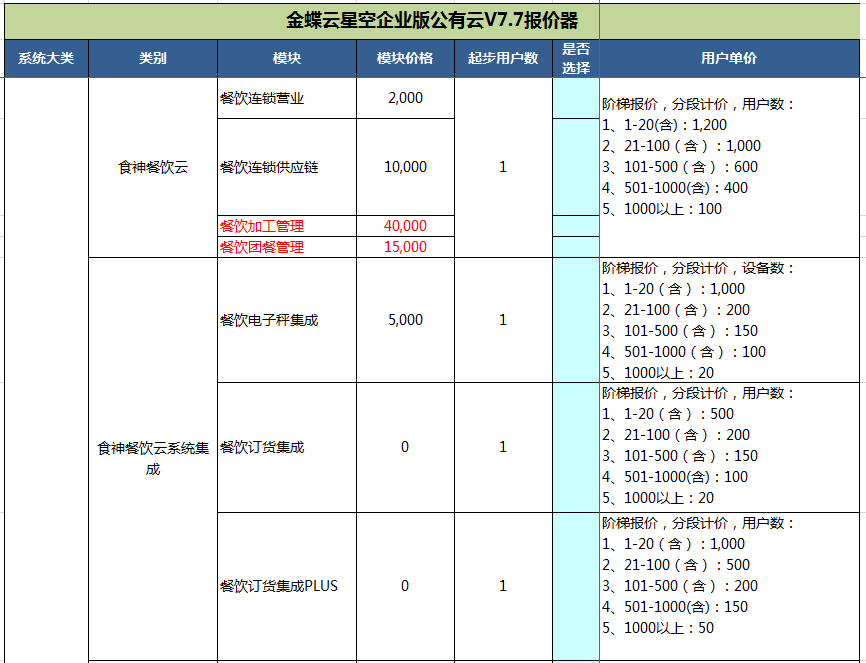Click the 餐饮连锁供应链 module cell

286,167
